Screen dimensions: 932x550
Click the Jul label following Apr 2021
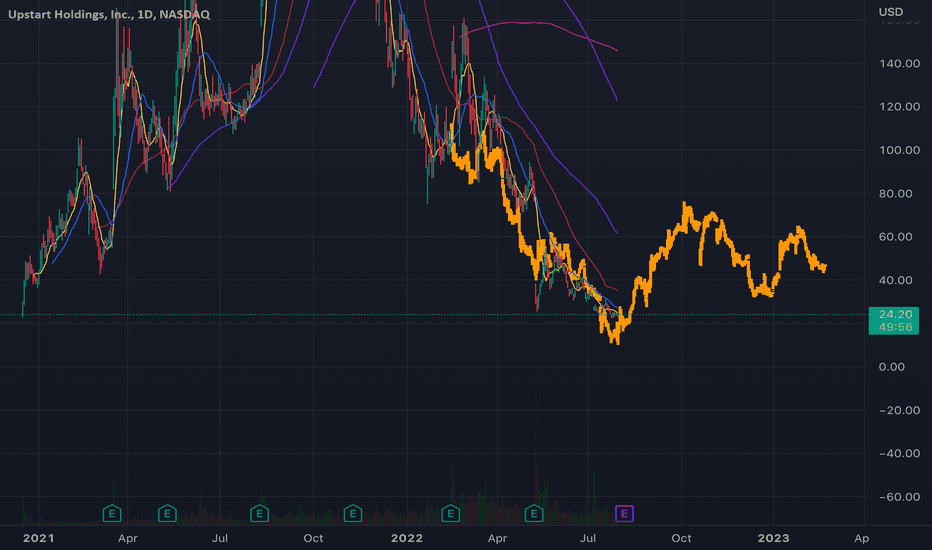point(220,538)
